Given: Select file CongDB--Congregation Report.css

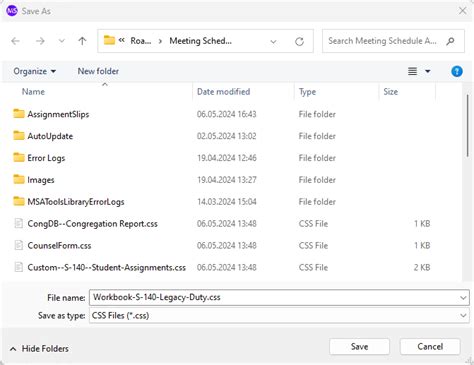Looking at the screenshot, I should [92, 224].
